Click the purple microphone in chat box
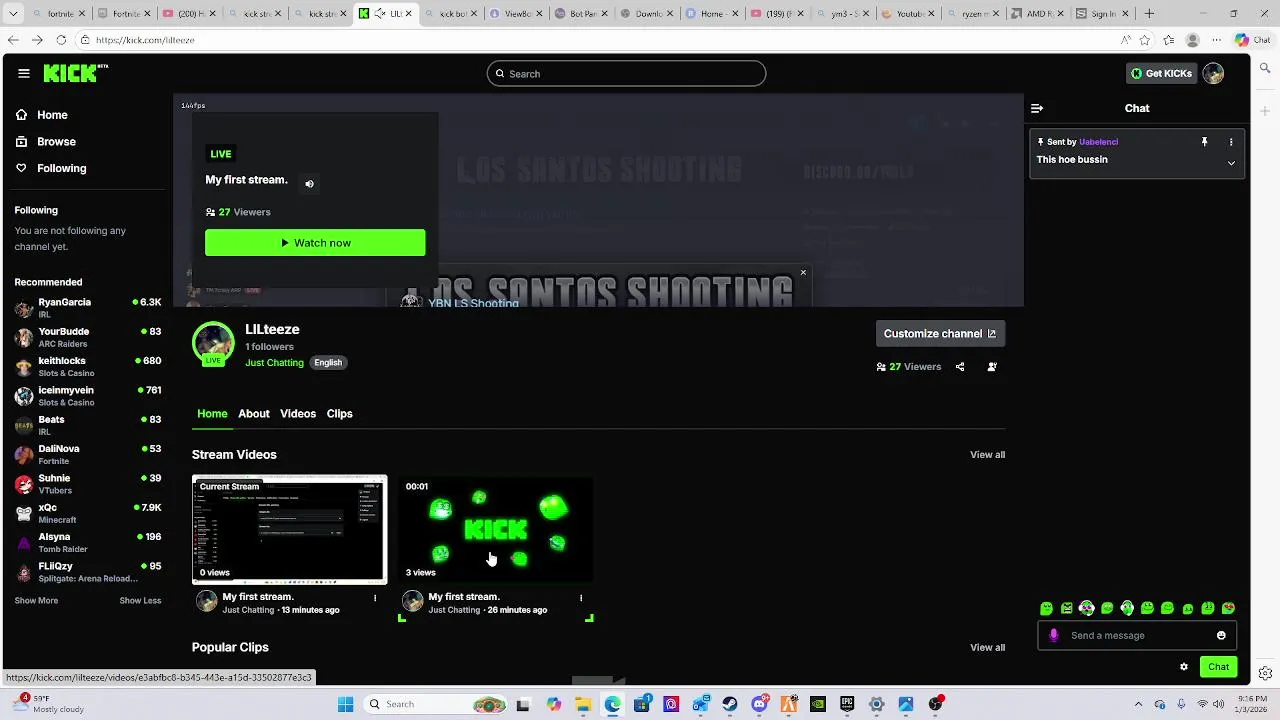Screen dimensions: 1280x720 point(1054,635)
